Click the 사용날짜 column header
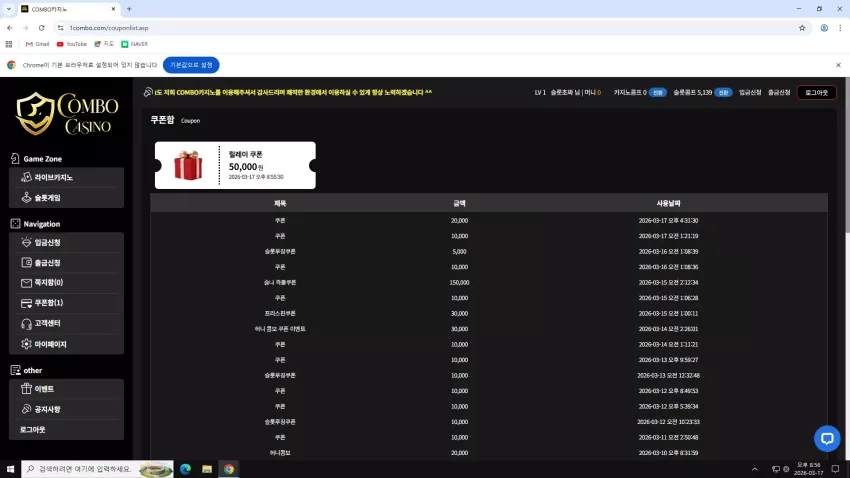Image resolution: width=850 pixels, height=478 pixels. pyautogui.click(x=668, y=204)
